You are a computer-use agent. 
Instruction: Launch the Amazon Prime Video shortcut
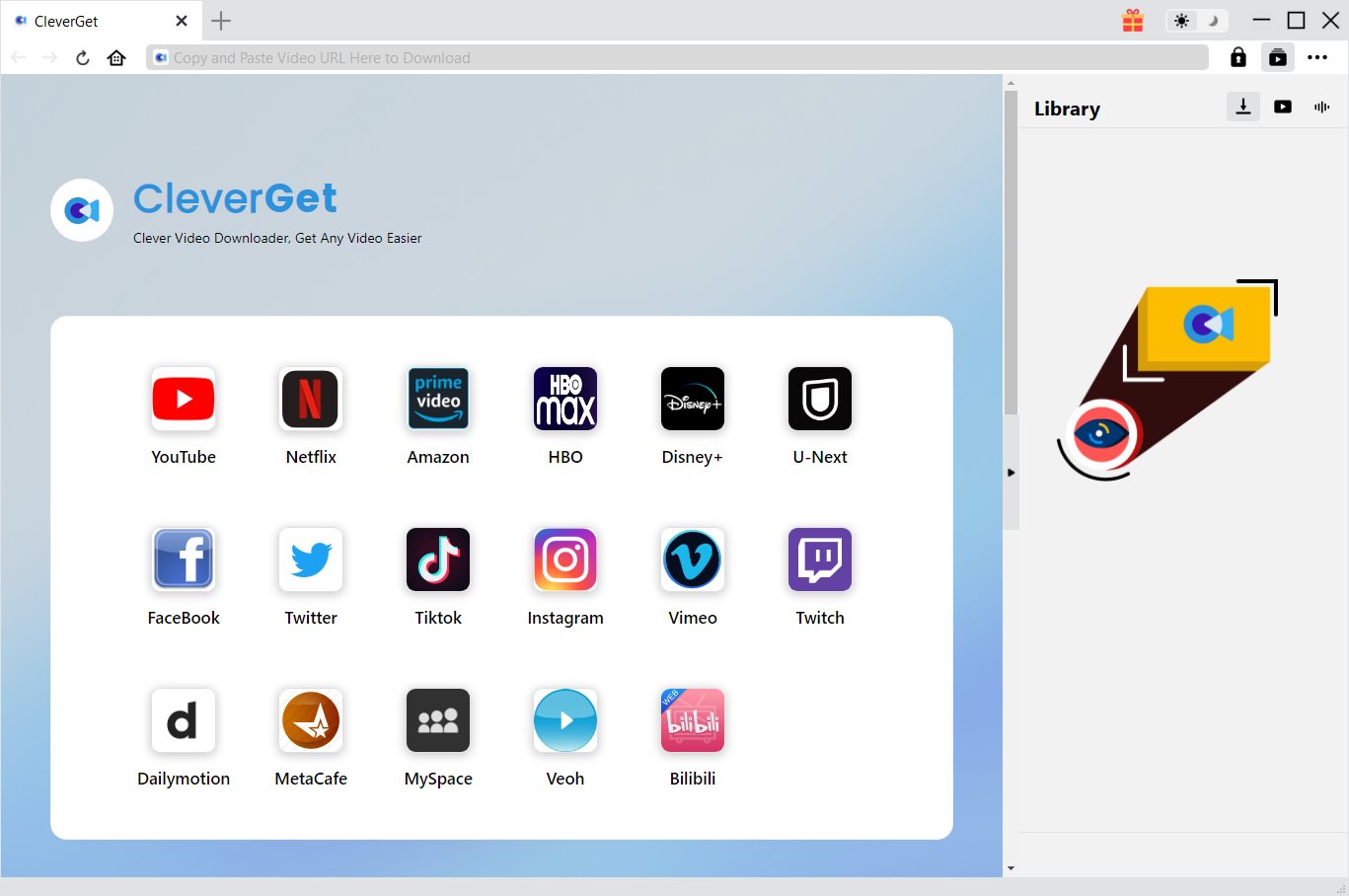(x=438, y=399)
